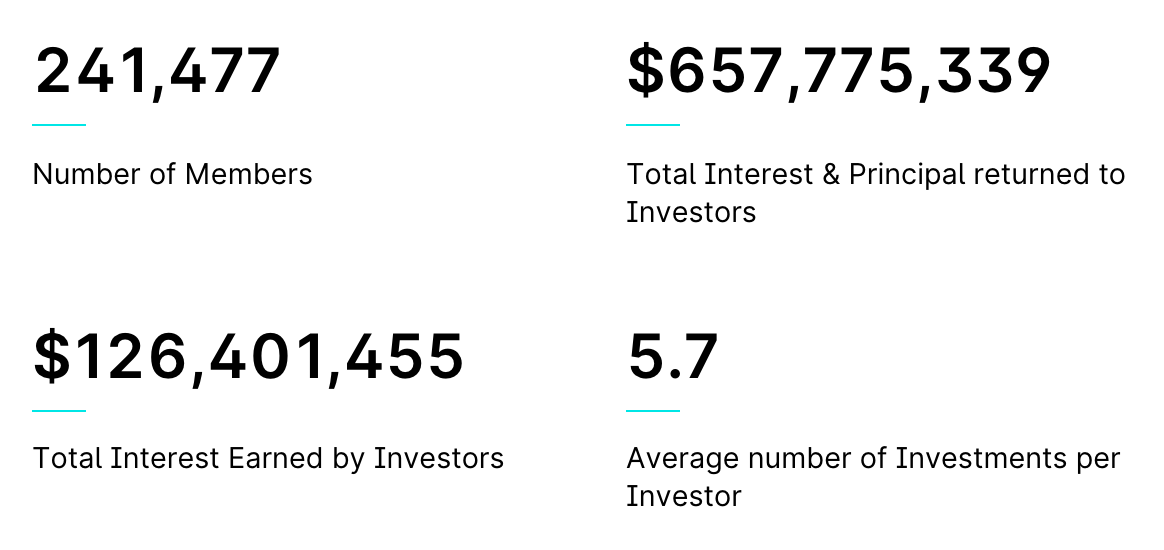Select Total Interest & Principal returned text

[x=876, y=193]
